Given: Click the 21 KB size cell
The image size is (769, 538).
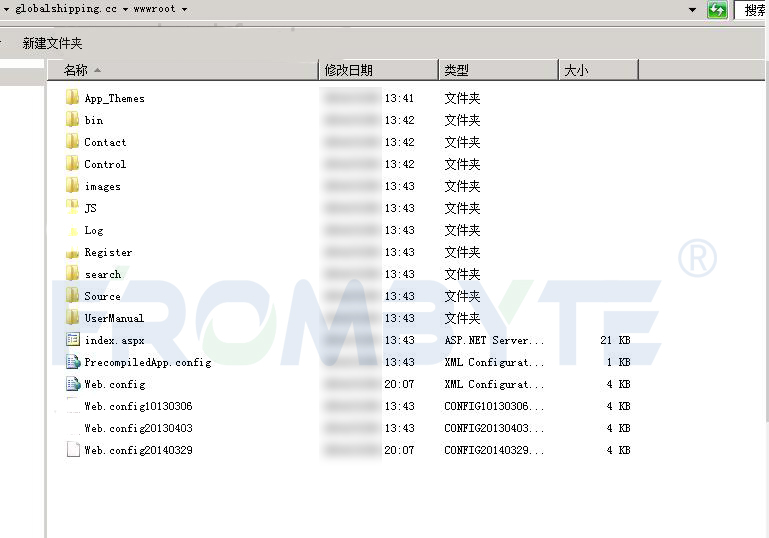Looking at the screenshot, I should pos(615,340).
